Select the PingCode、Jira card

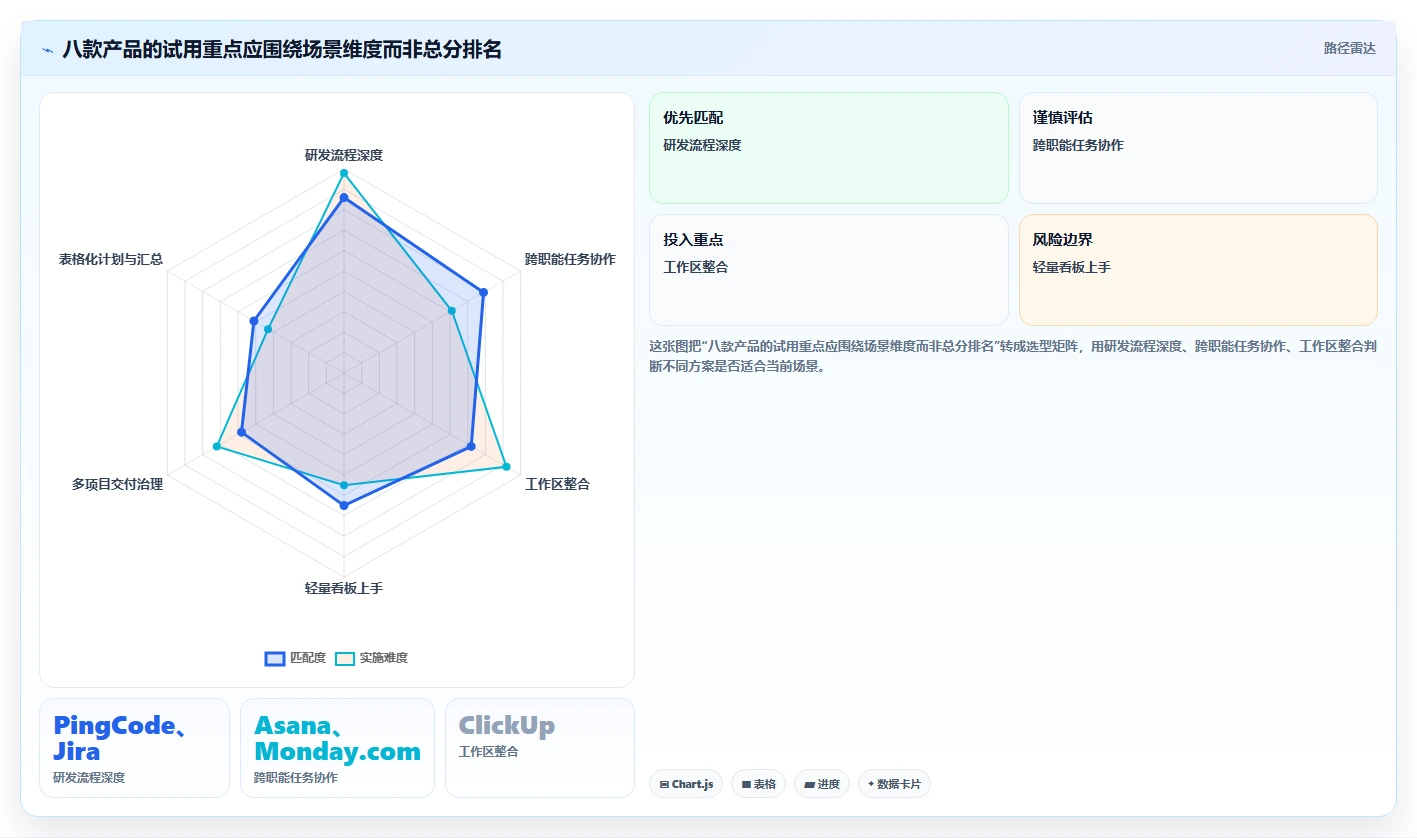pyautogui.click(x=135, y=748)
